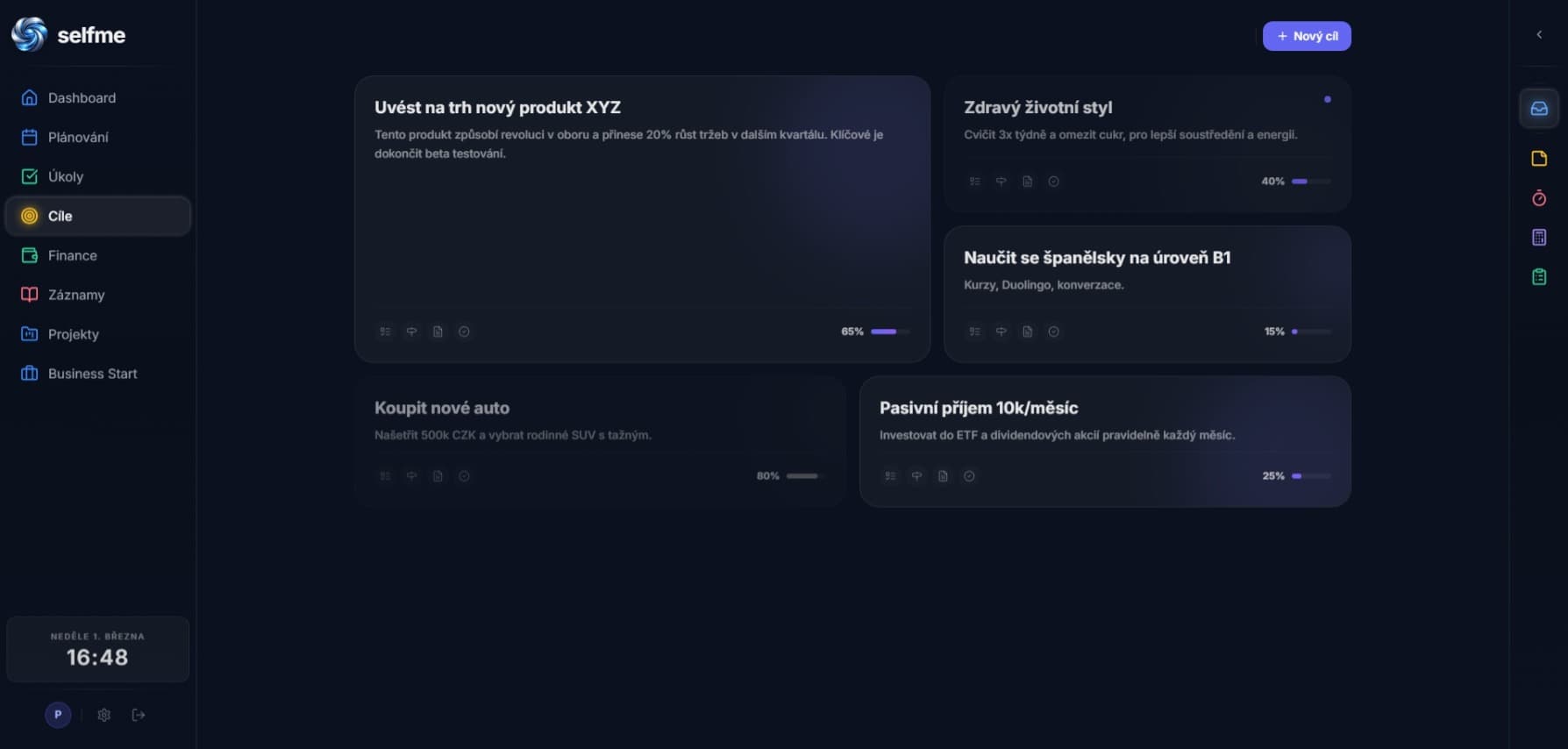Log out using the bottom-left logout icon
This screenshot has width=1568, height=749.
[x=138, y=715]
